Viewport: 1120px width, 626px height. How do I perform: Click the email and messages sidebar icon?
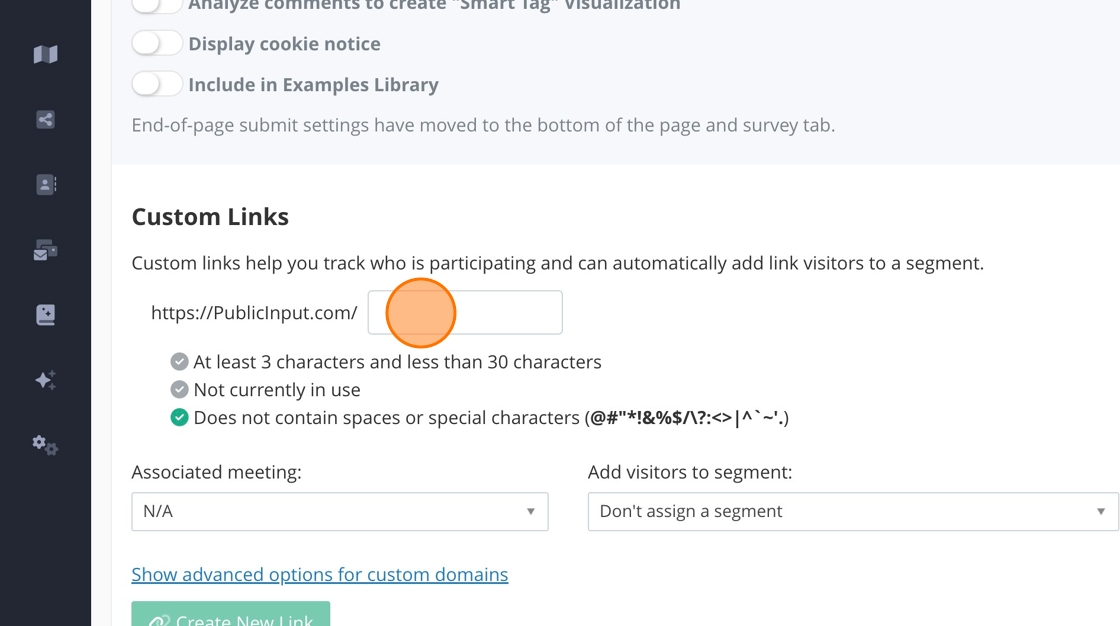click(x=45, y=250)
